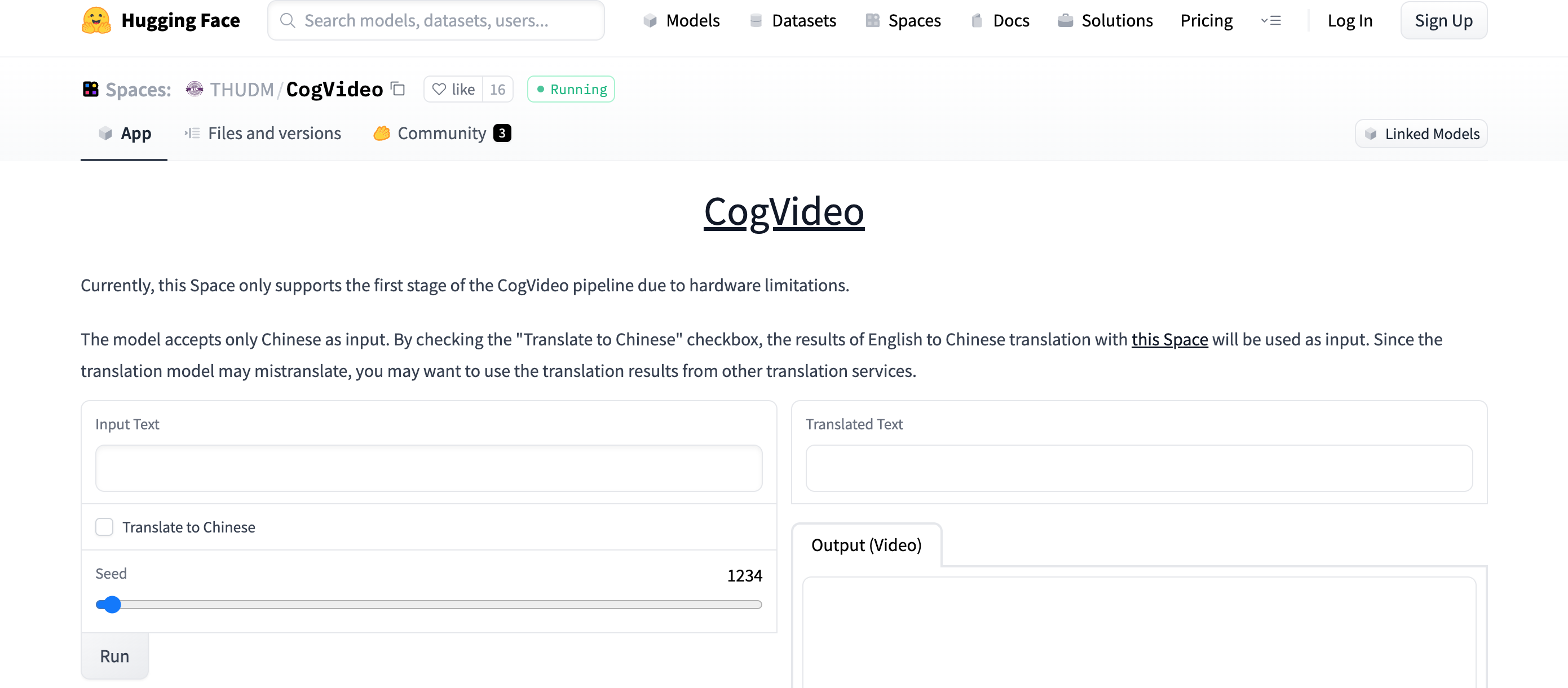This screenshot has width=1568, height=688.
Task: Click the Hugging Face emoji logo
Action: point(96,20)
